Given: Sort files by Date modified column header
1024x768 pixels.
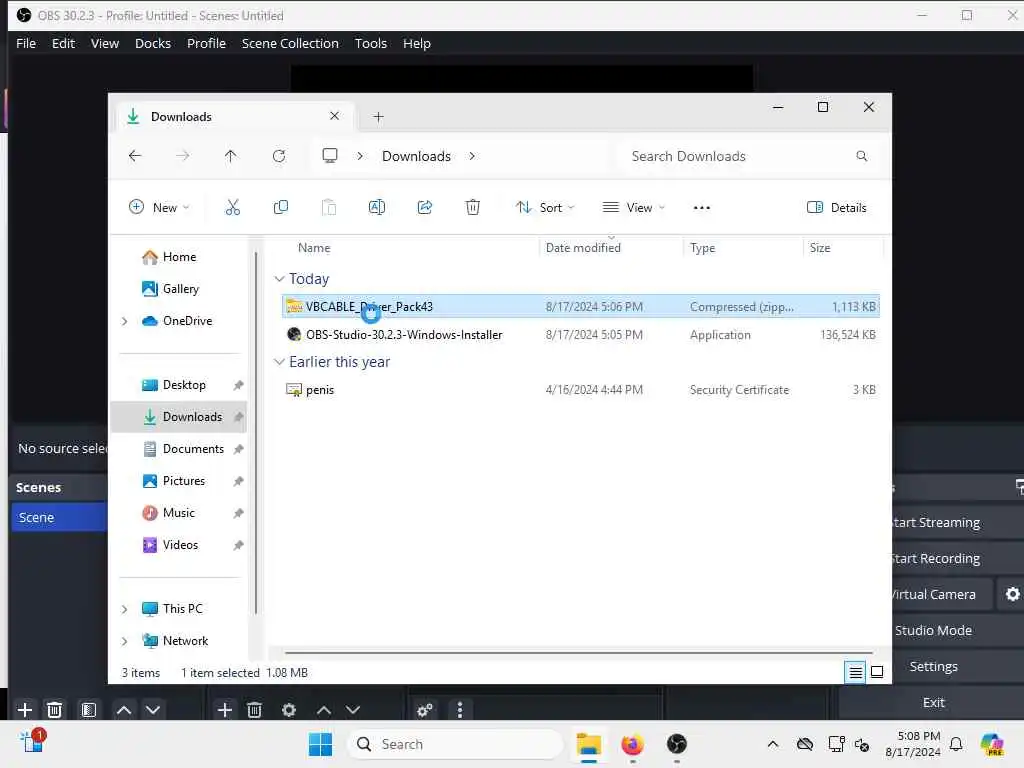Looking at the screenshot, I should [x=583, y=248].
